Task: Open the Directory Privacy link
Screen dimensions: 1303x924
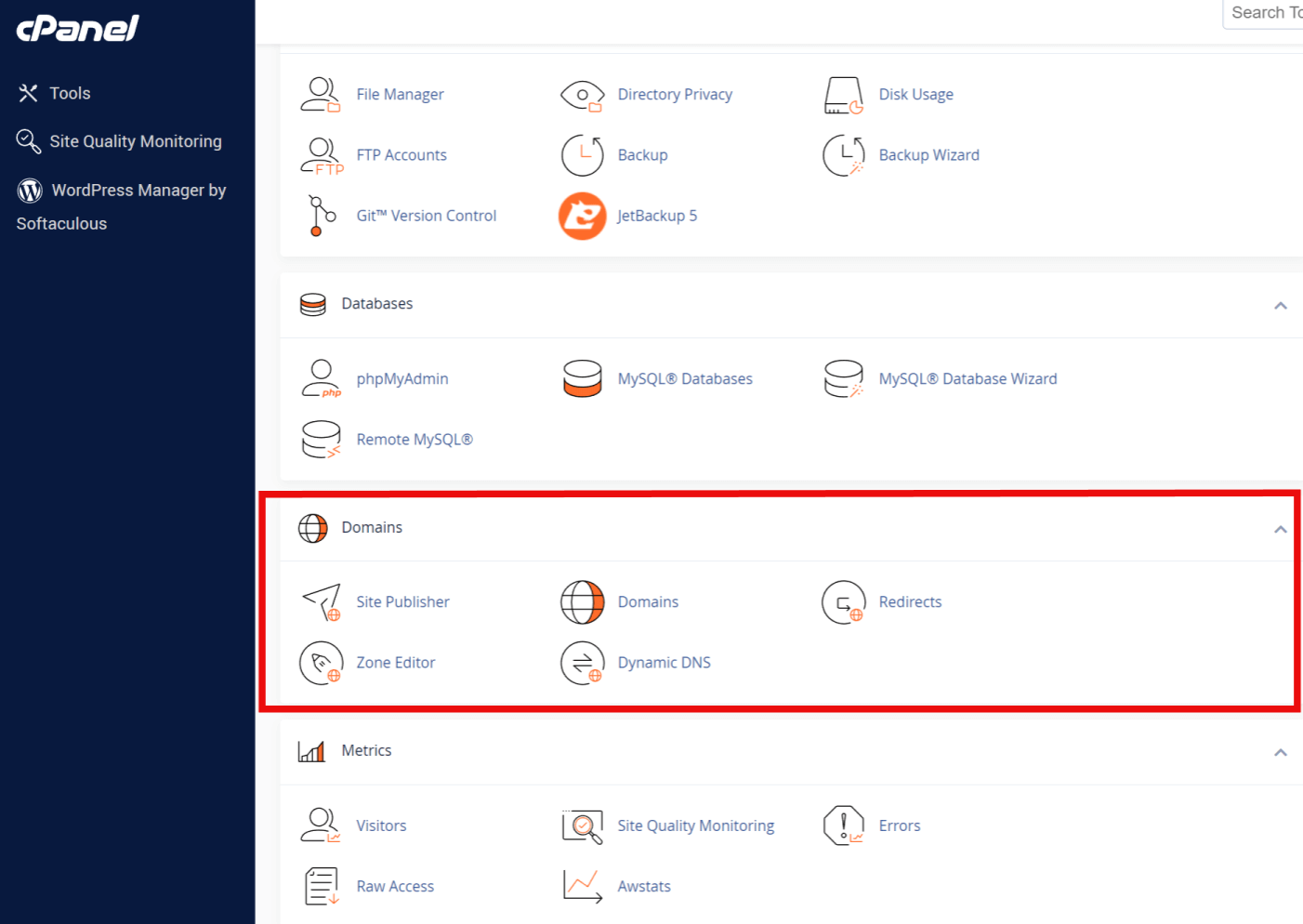Action: 675,95
